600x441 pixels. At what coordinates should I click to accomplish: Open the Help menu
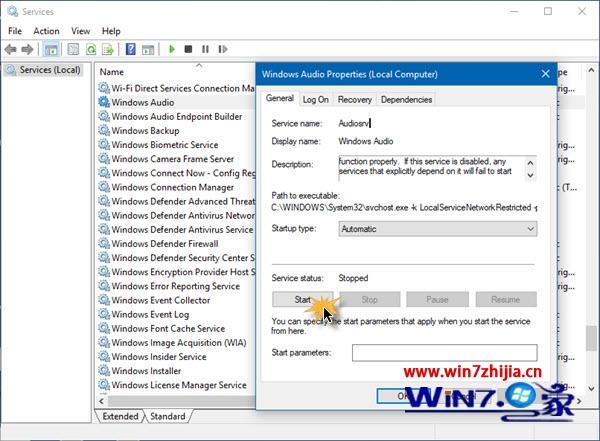coord(111,31)
